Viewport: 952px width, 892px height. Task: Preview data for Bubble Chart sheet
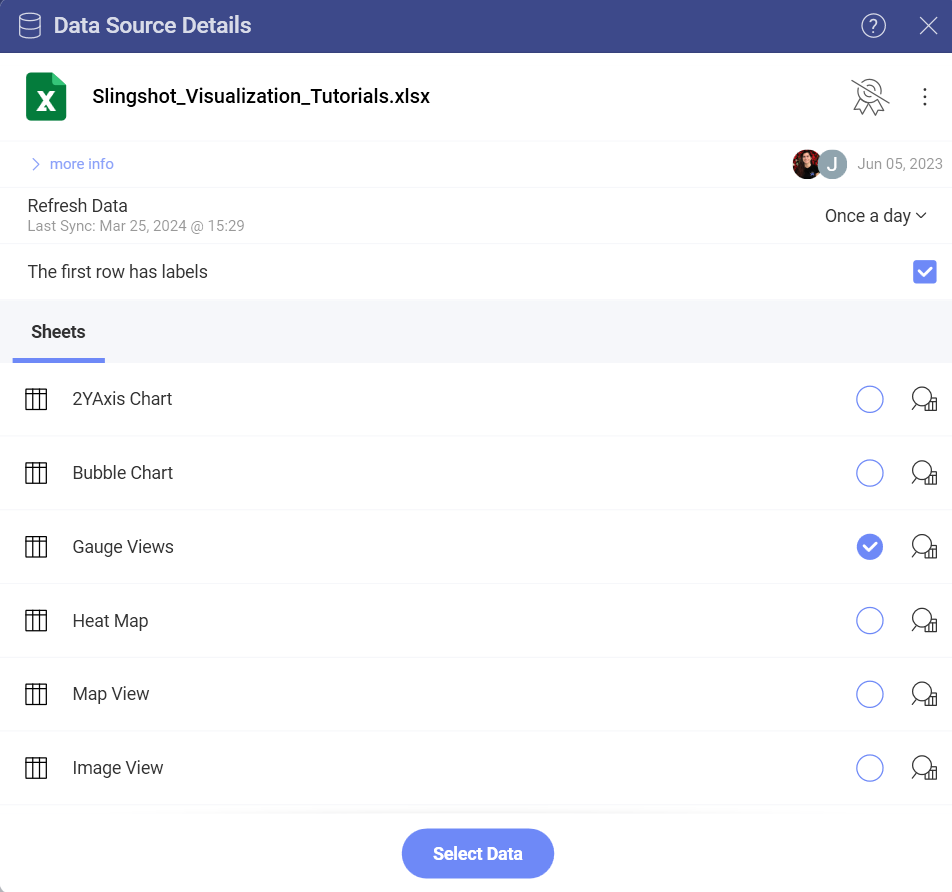point(924,473)
